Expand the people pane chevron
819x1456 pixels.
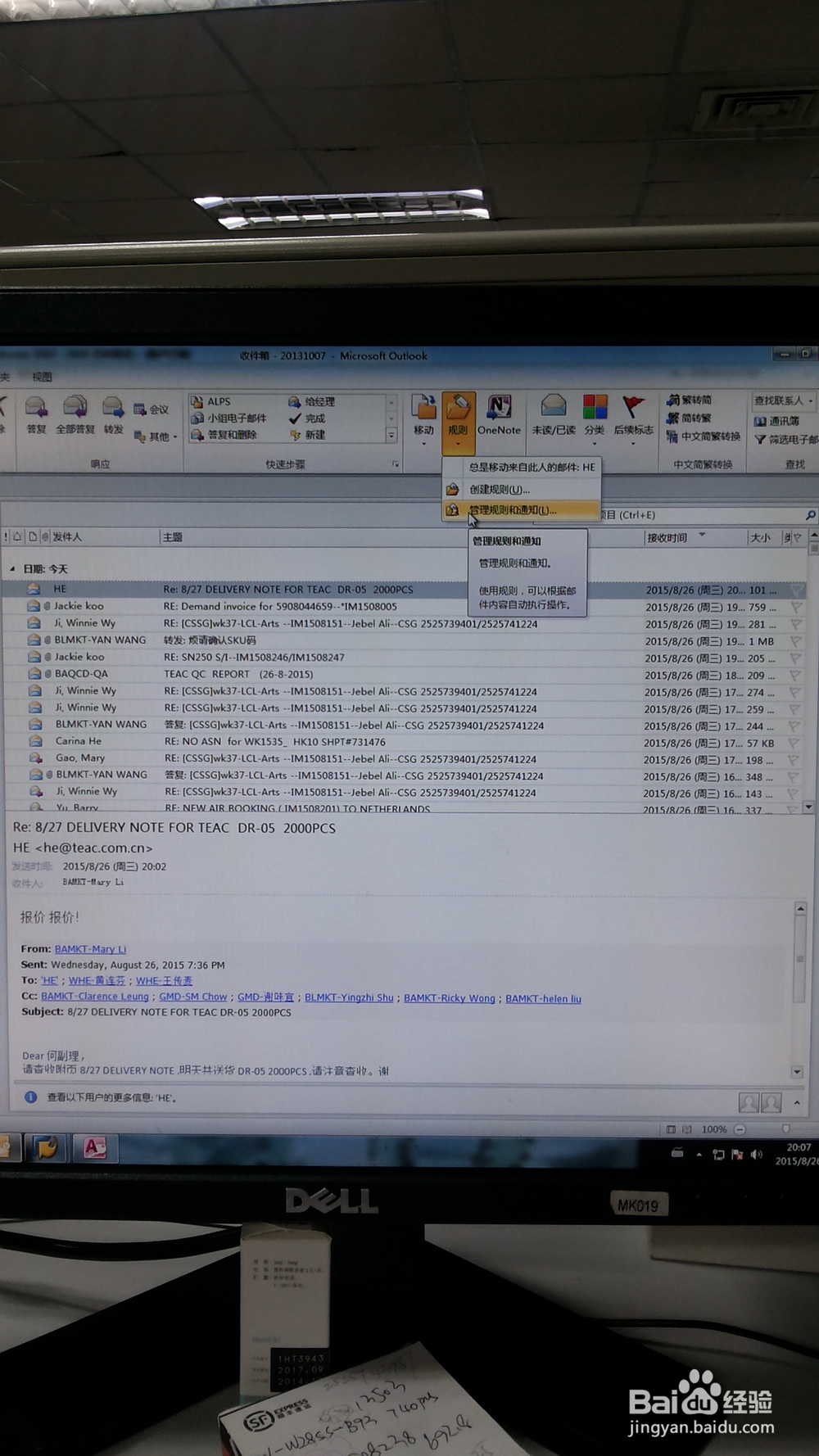click(797, 1103)
